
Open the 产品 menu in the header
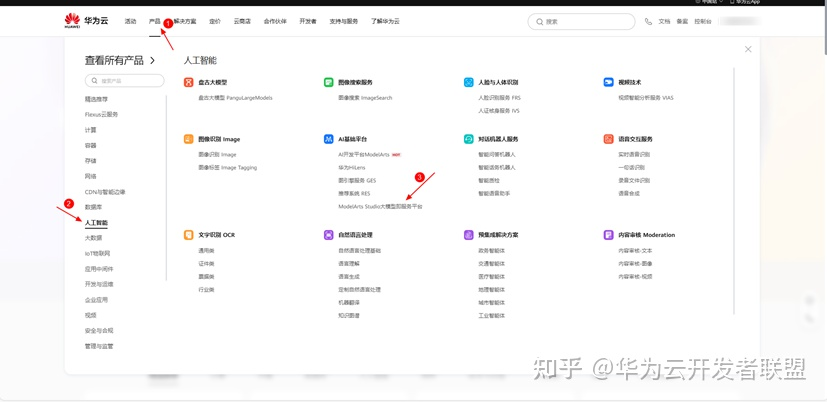pos(155,22)
